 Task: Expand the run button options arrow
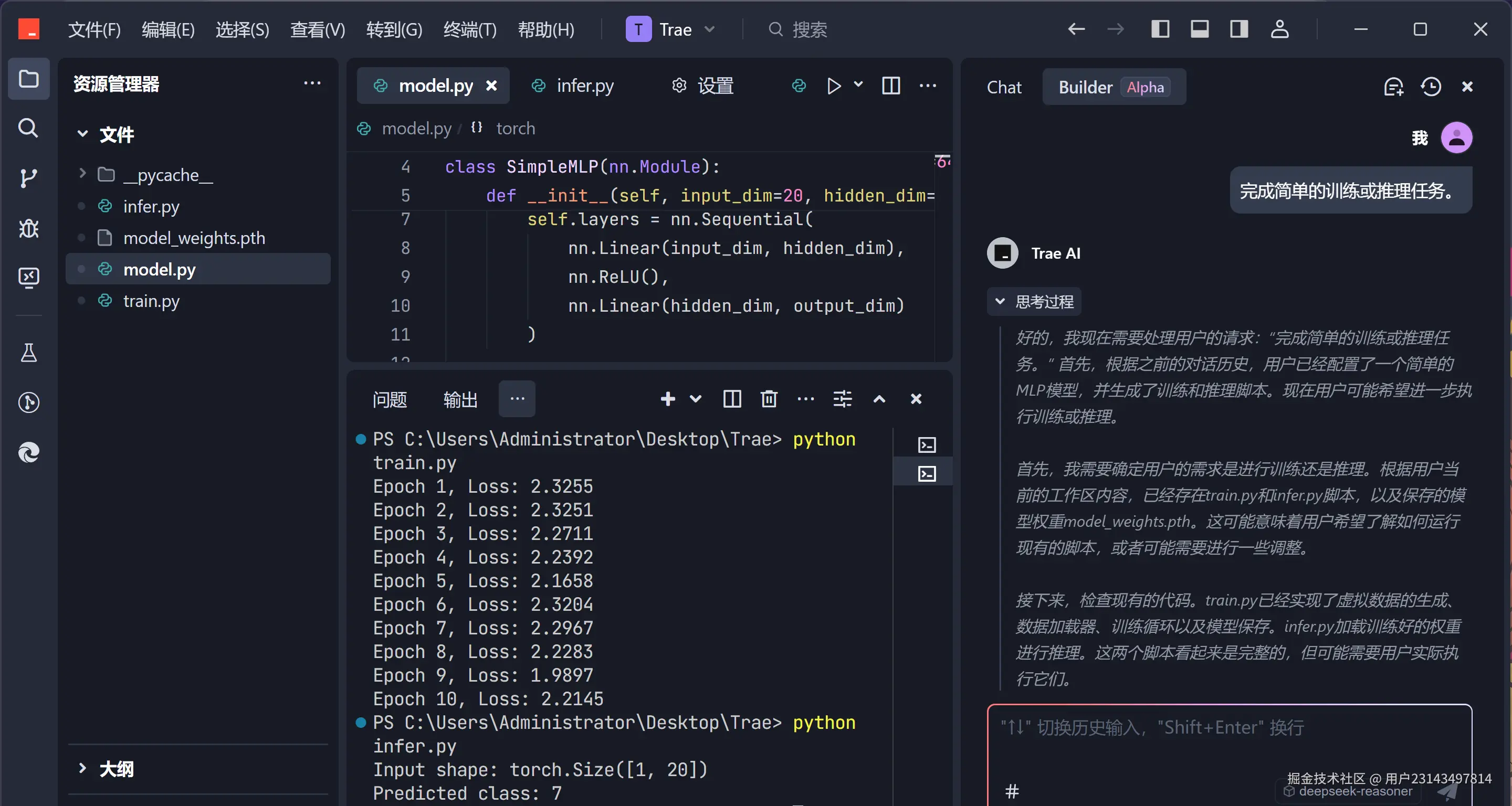click(859, 86)
